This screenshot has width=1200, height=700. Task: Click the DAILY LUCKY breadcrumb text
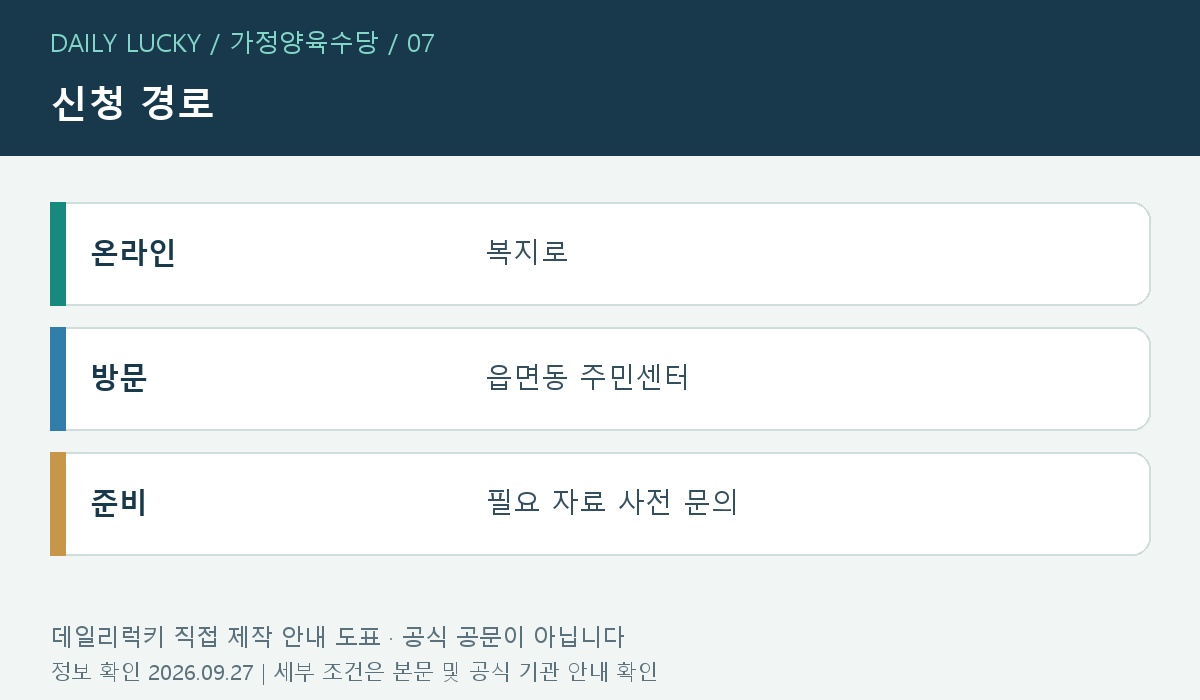click(125, 43)
